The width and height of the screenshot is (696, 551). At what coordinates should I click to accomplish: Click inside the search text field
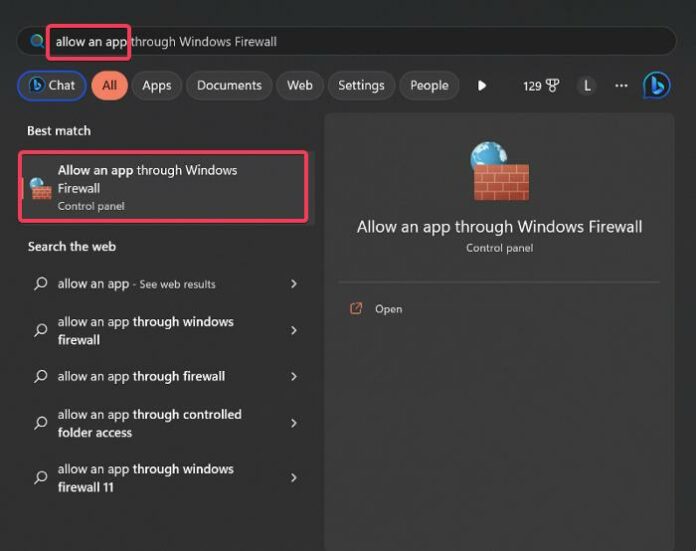[x=400, y=42]
